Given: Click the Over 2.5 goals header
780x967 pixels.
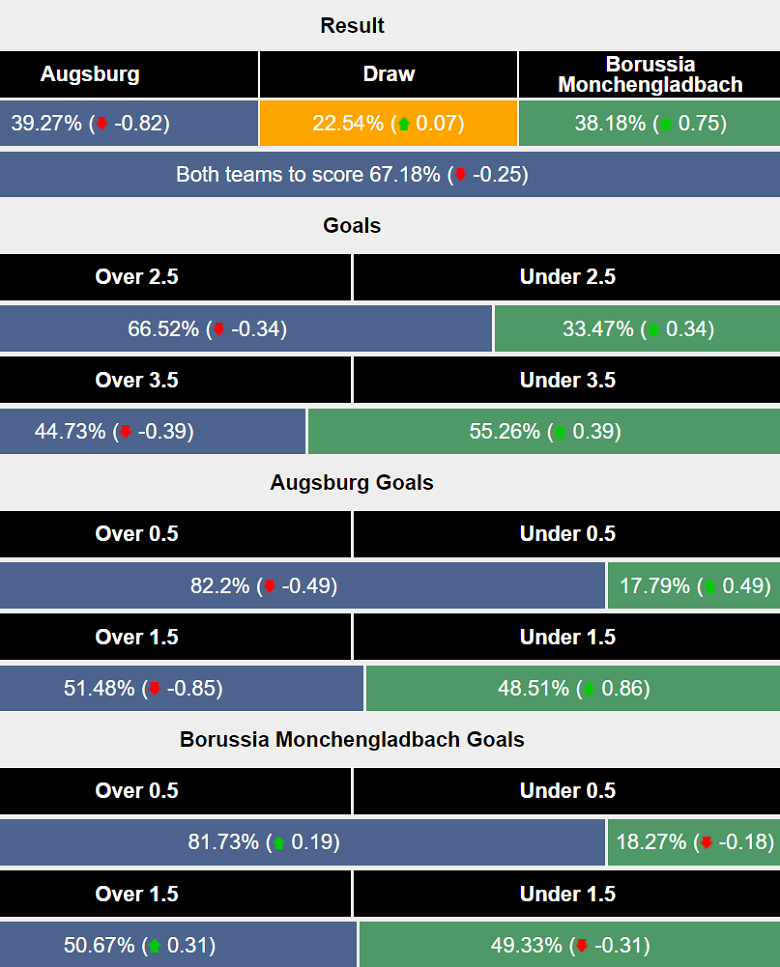Looking at the screenshot, I should pyautogui.click(x=137, y=277).
